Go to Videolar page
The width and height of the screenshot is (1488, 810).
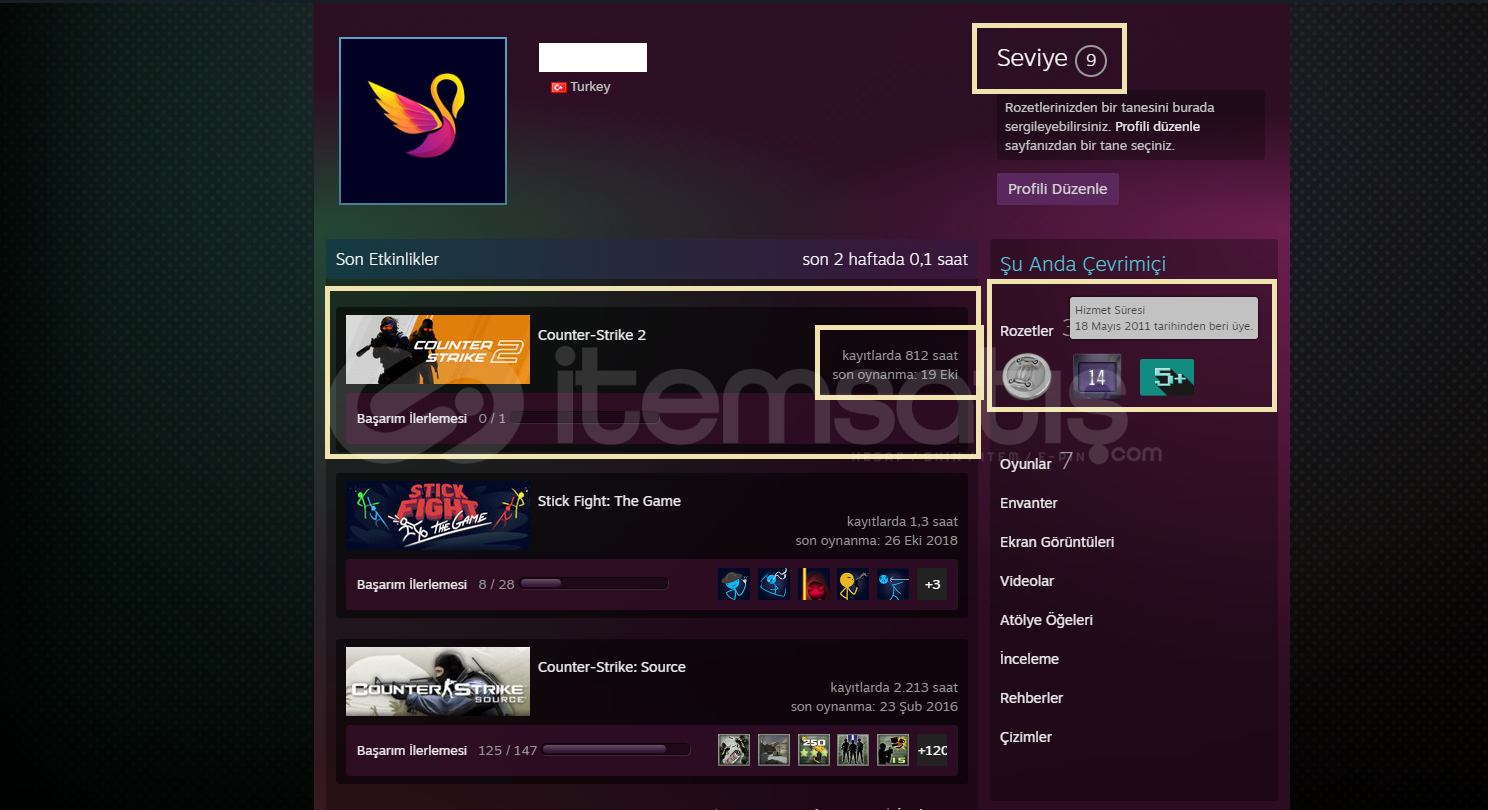(1027, 581)
